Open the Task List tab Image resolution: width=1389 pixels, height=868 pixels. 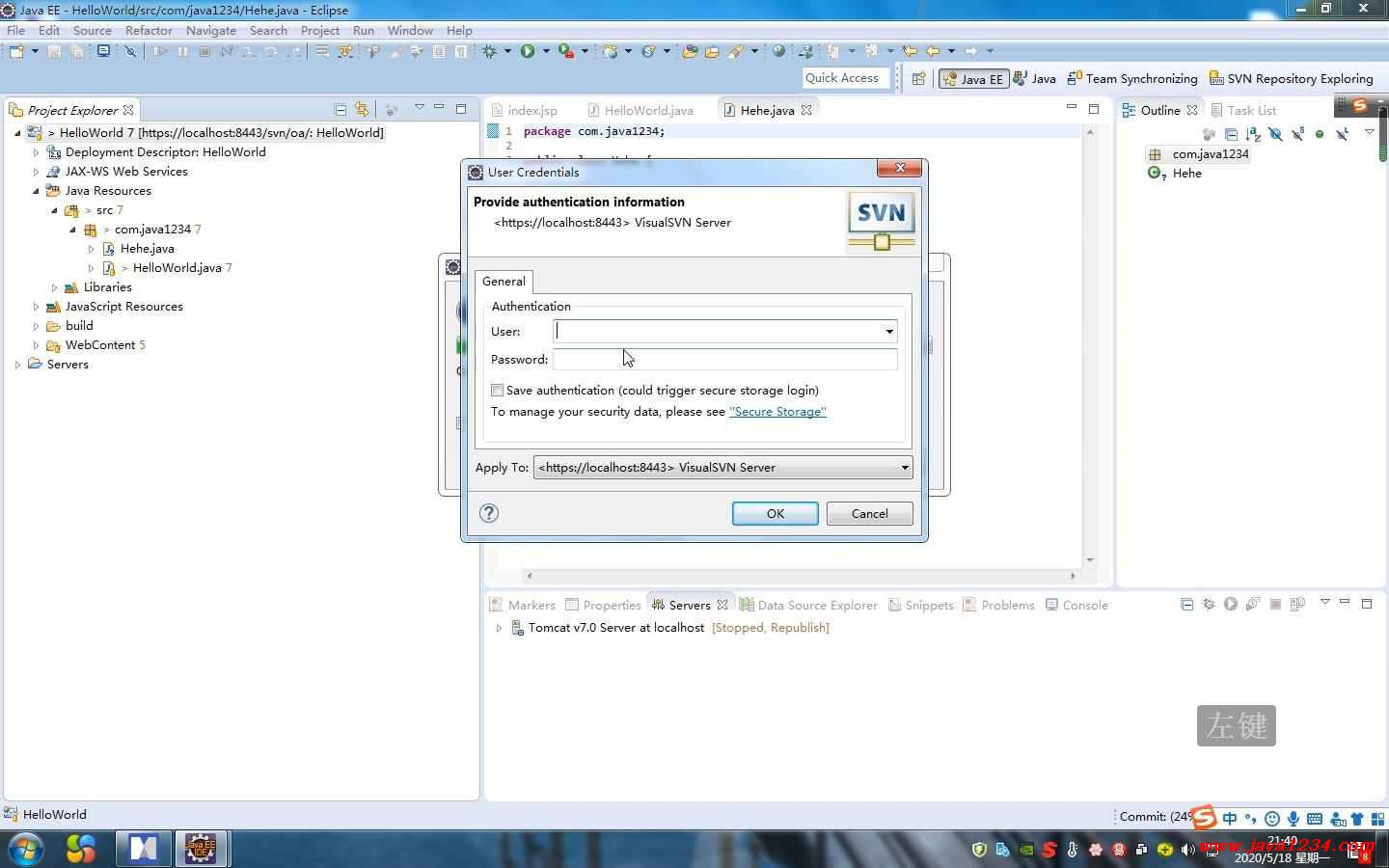coord(1243,110)
